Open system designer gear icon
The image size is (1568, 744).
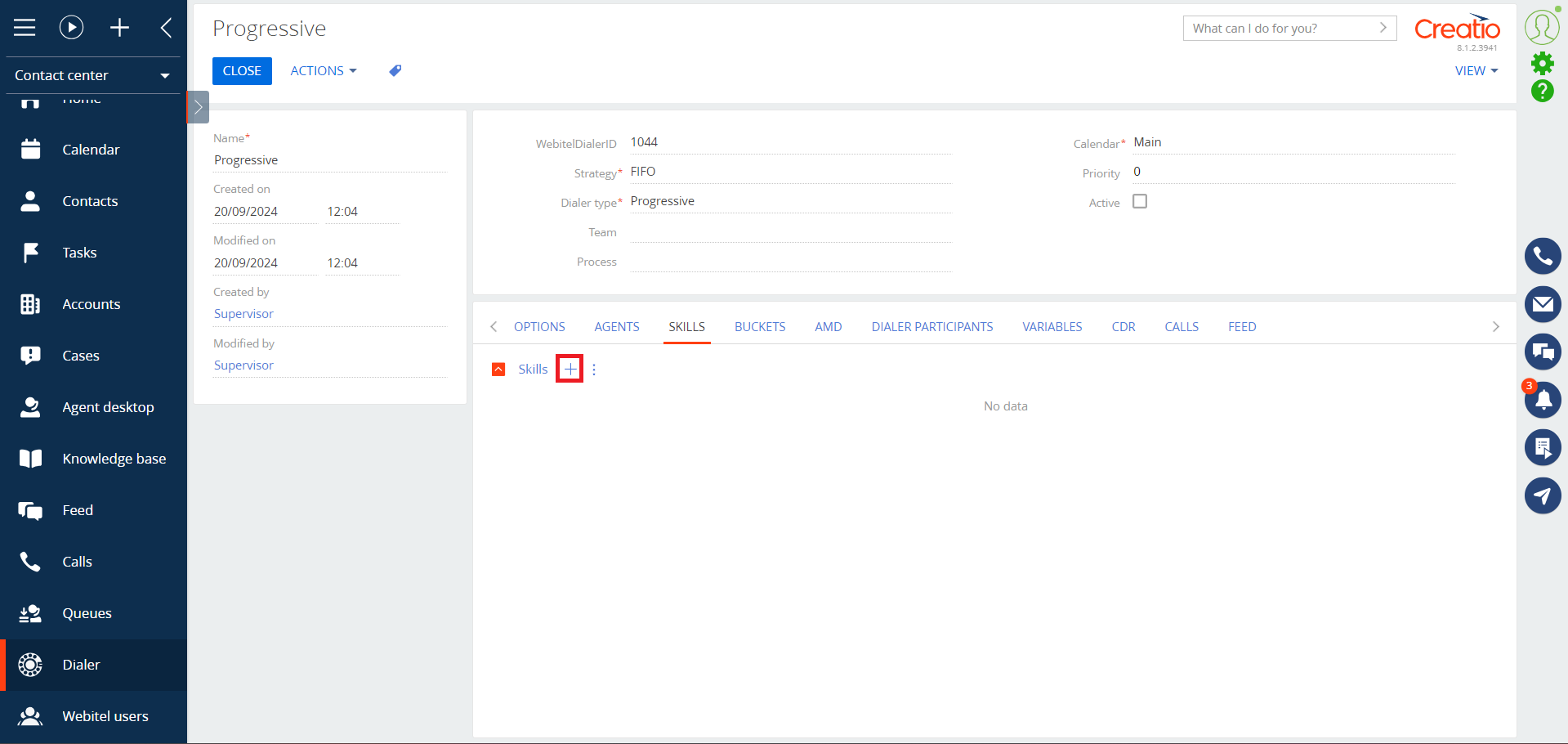coord(1543,63)
